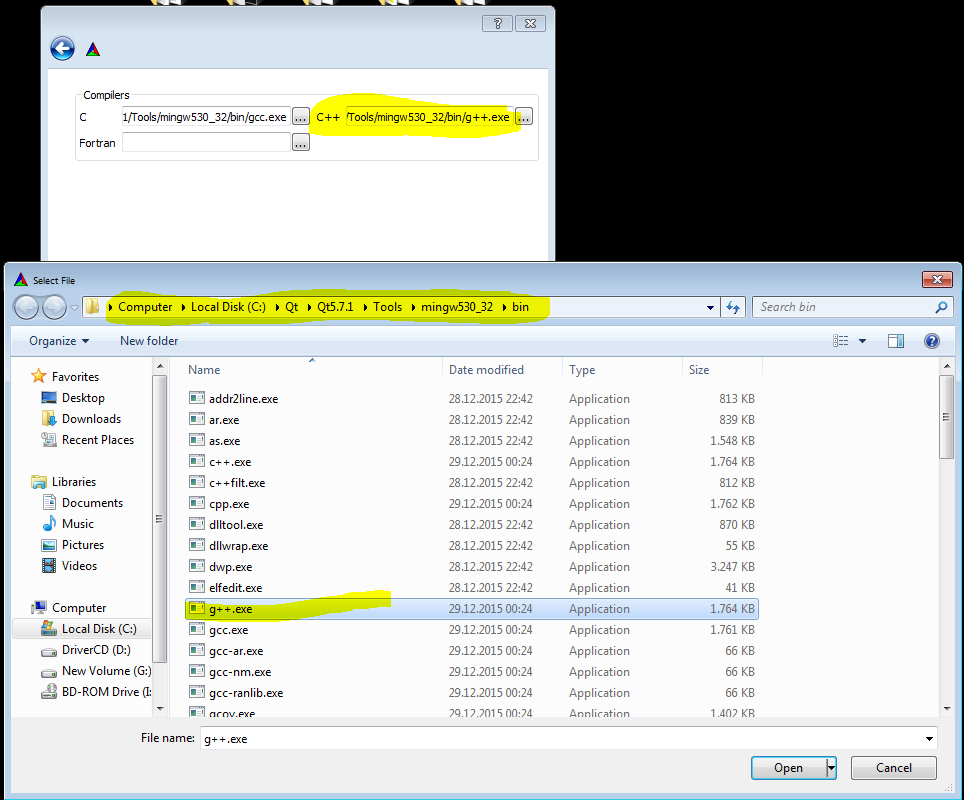
Task: Open the view options dropdown arrow
Action: [862, 341]
